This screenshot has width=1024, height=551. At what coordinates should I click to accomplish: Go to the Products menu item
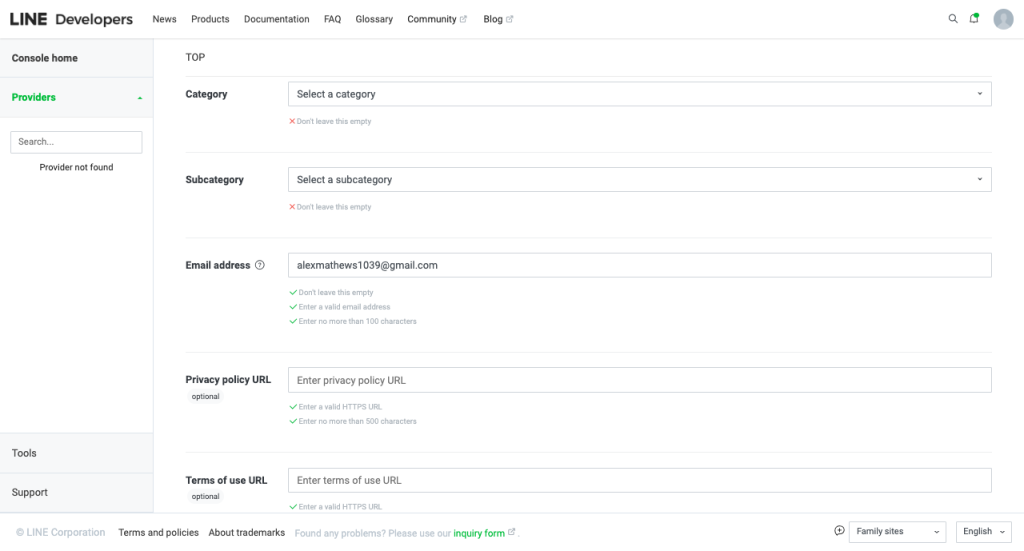coord(210,19)
